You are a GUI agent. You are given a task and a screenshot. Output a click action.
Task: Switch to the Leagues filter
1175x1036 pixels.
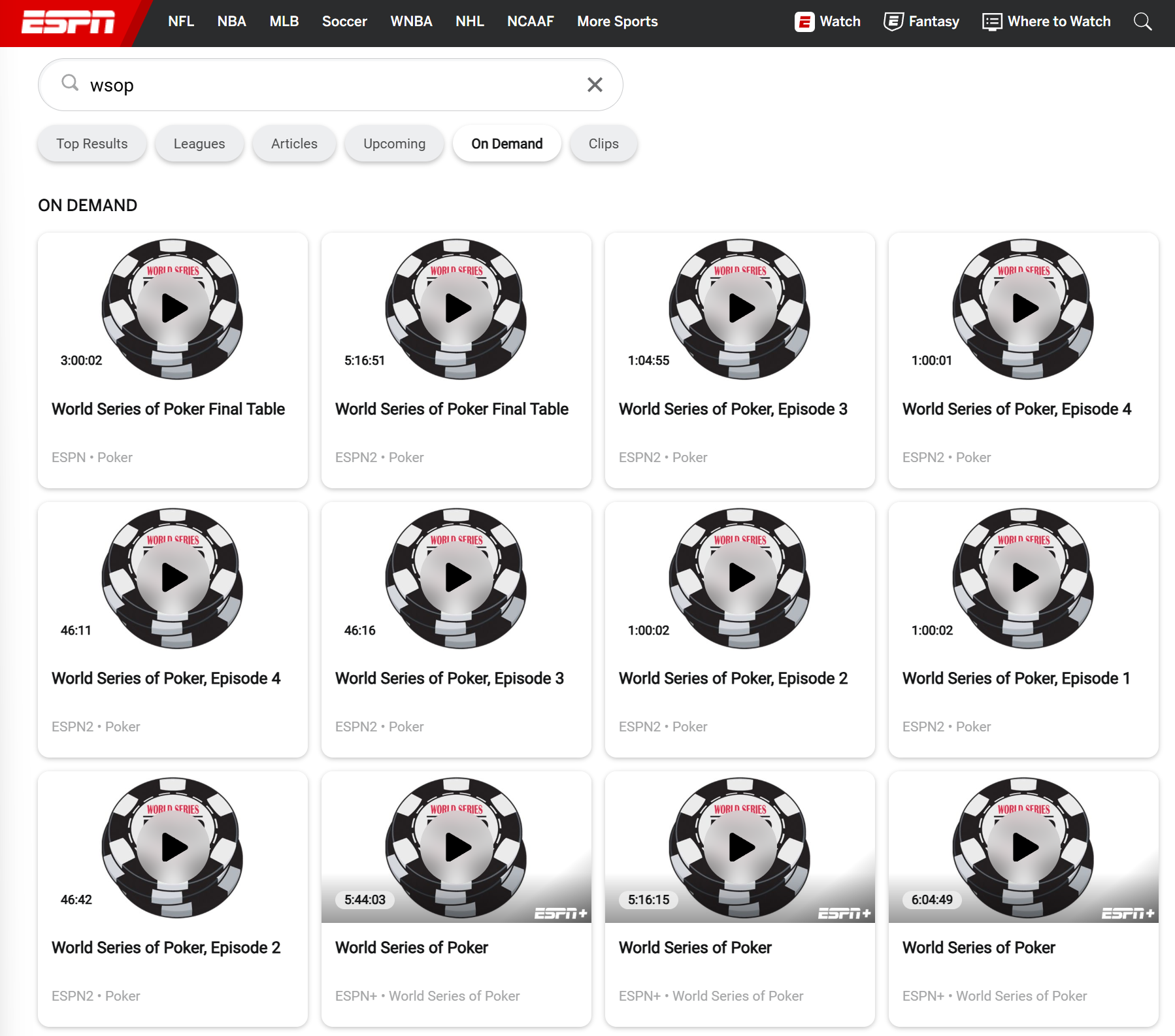click(199, 144)
